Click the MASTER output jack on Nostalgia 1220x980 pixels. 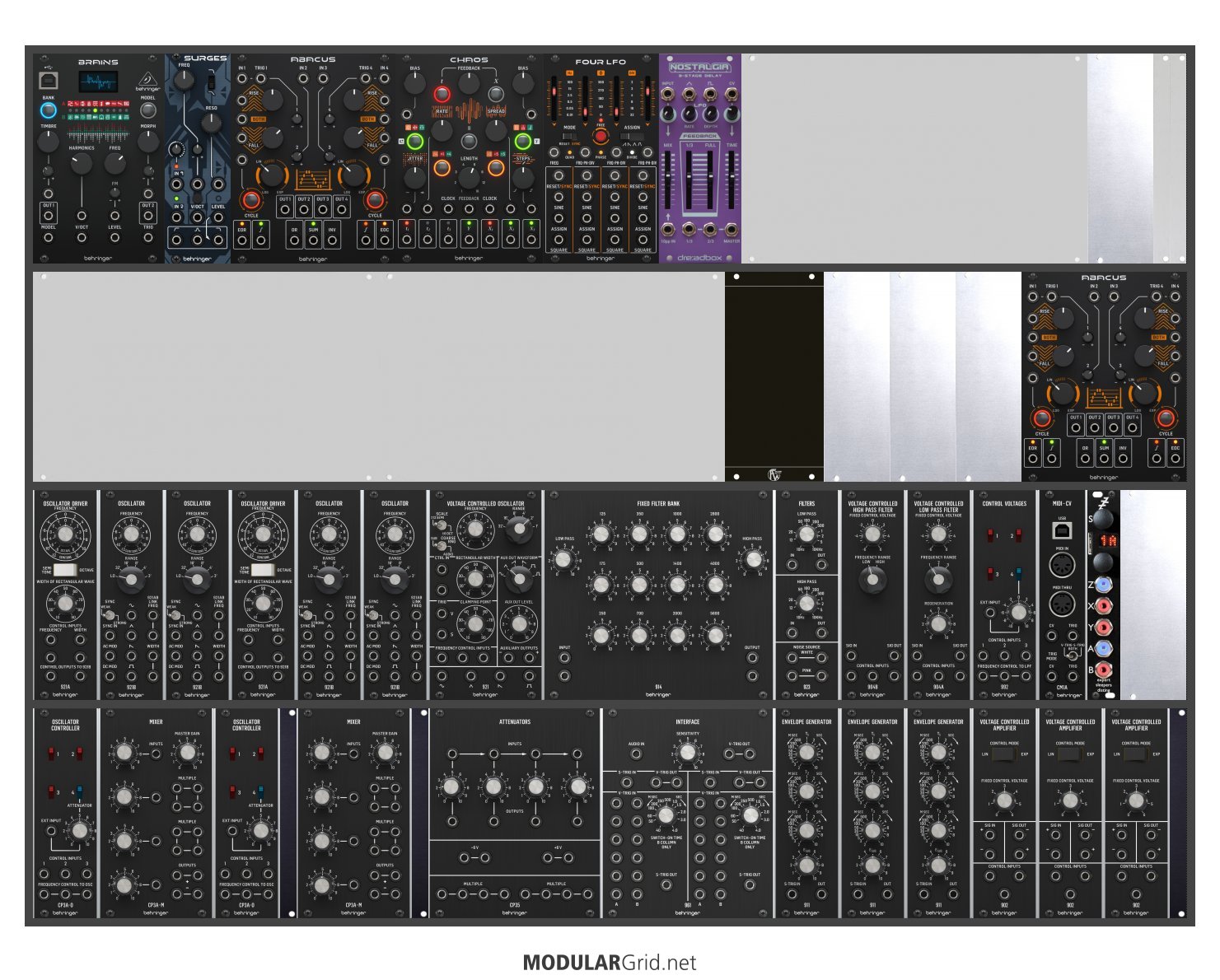(x=731, y=230)
